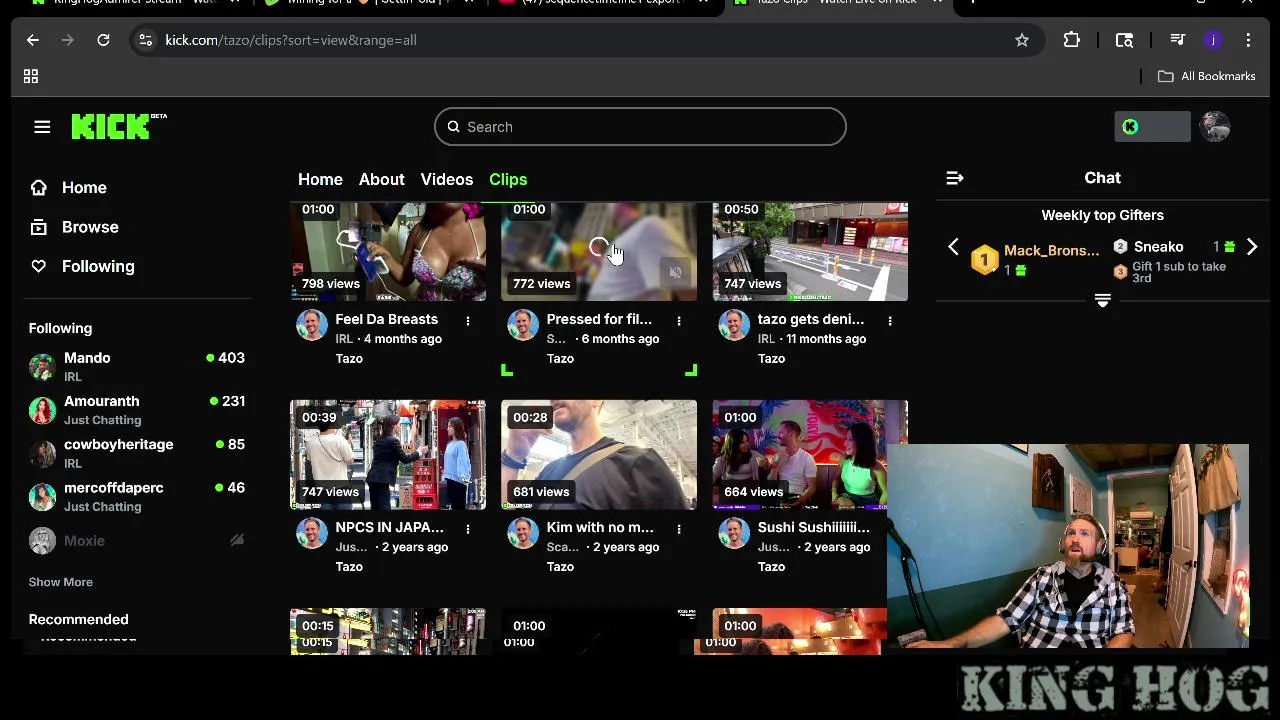
Task: Click the Chat panel heading
Action: [1103, 178]
